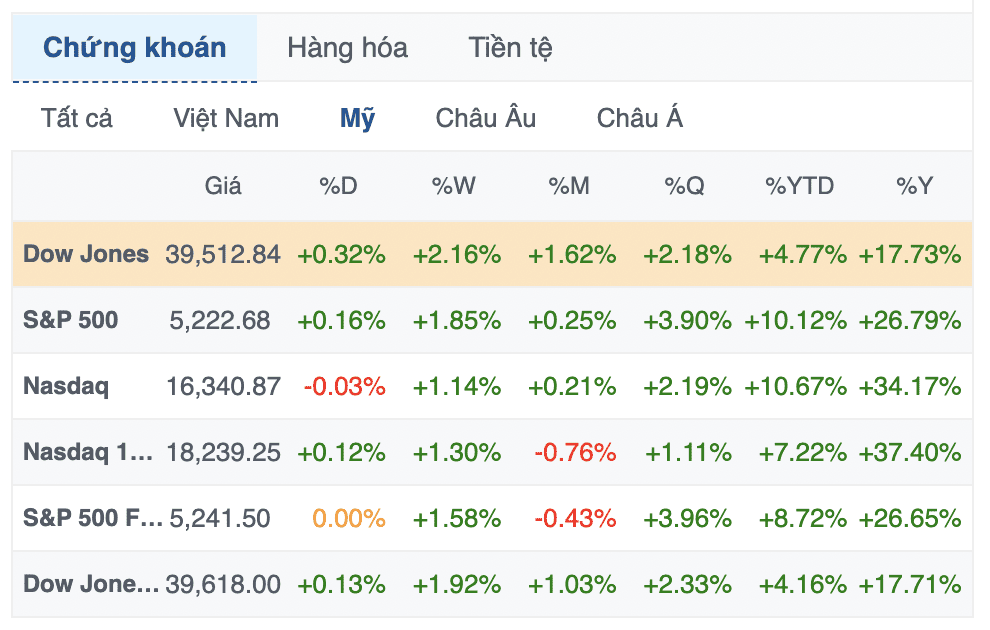Open the Dow Jone... futures row
This screenshot has height=630, width=990.
[x=91, y=585]
